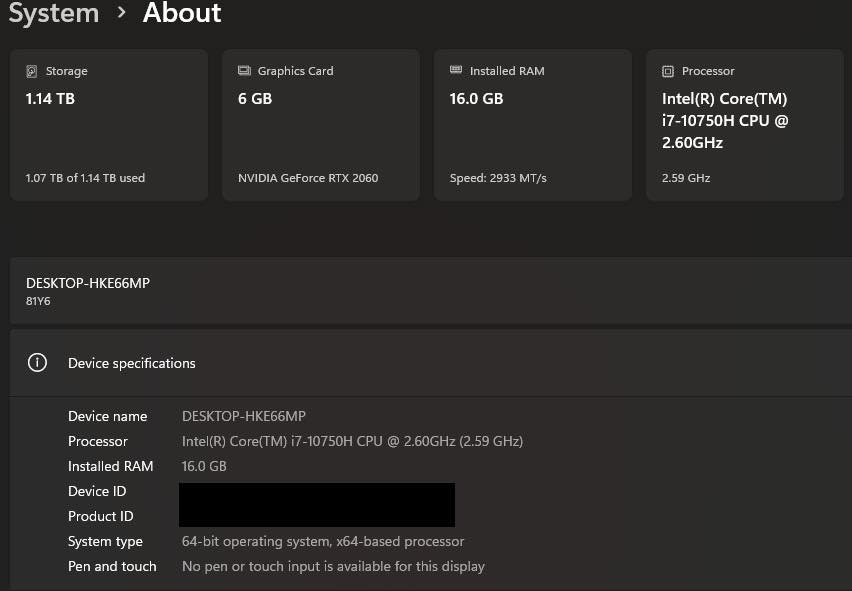Go back to System breadcrumb
This screenshot has width=852, height=591.
[x=54, y=12]
